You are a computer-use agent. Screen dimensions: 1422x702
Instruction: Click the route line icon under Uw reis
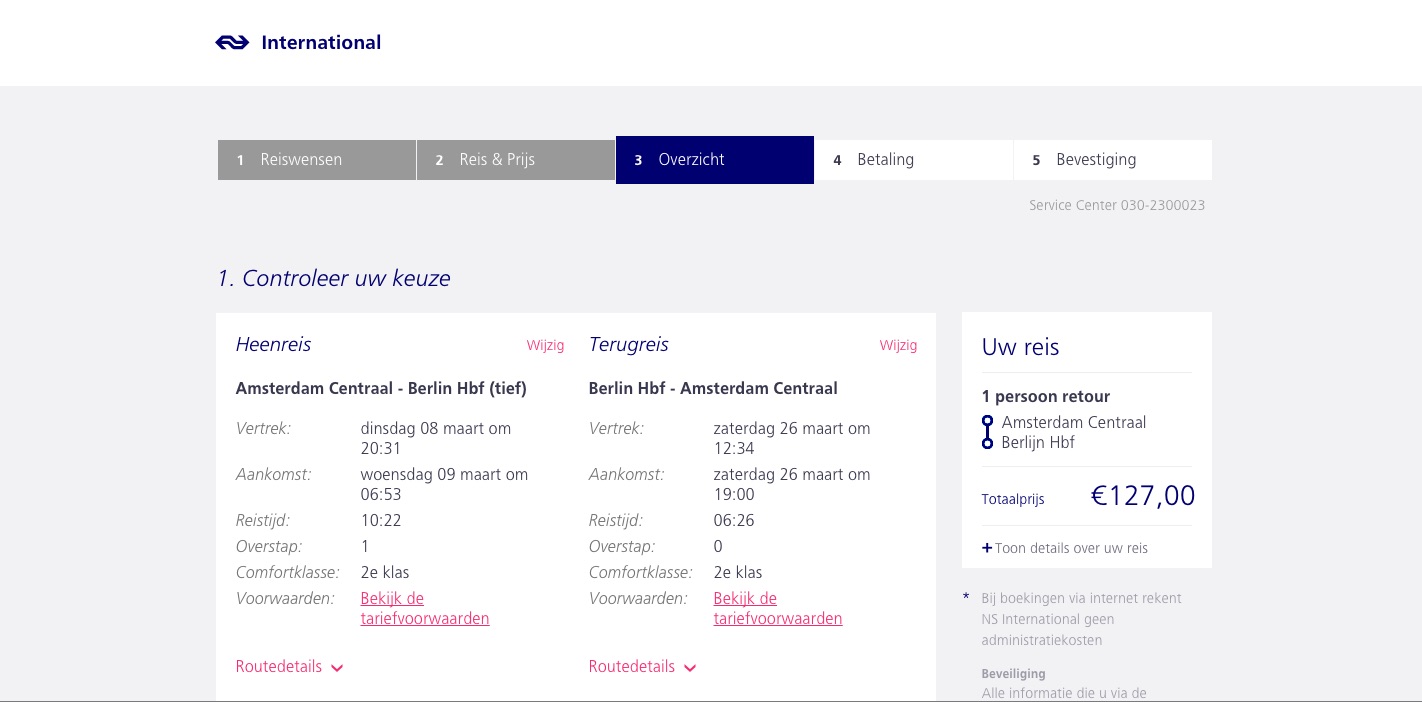(988, 432)
